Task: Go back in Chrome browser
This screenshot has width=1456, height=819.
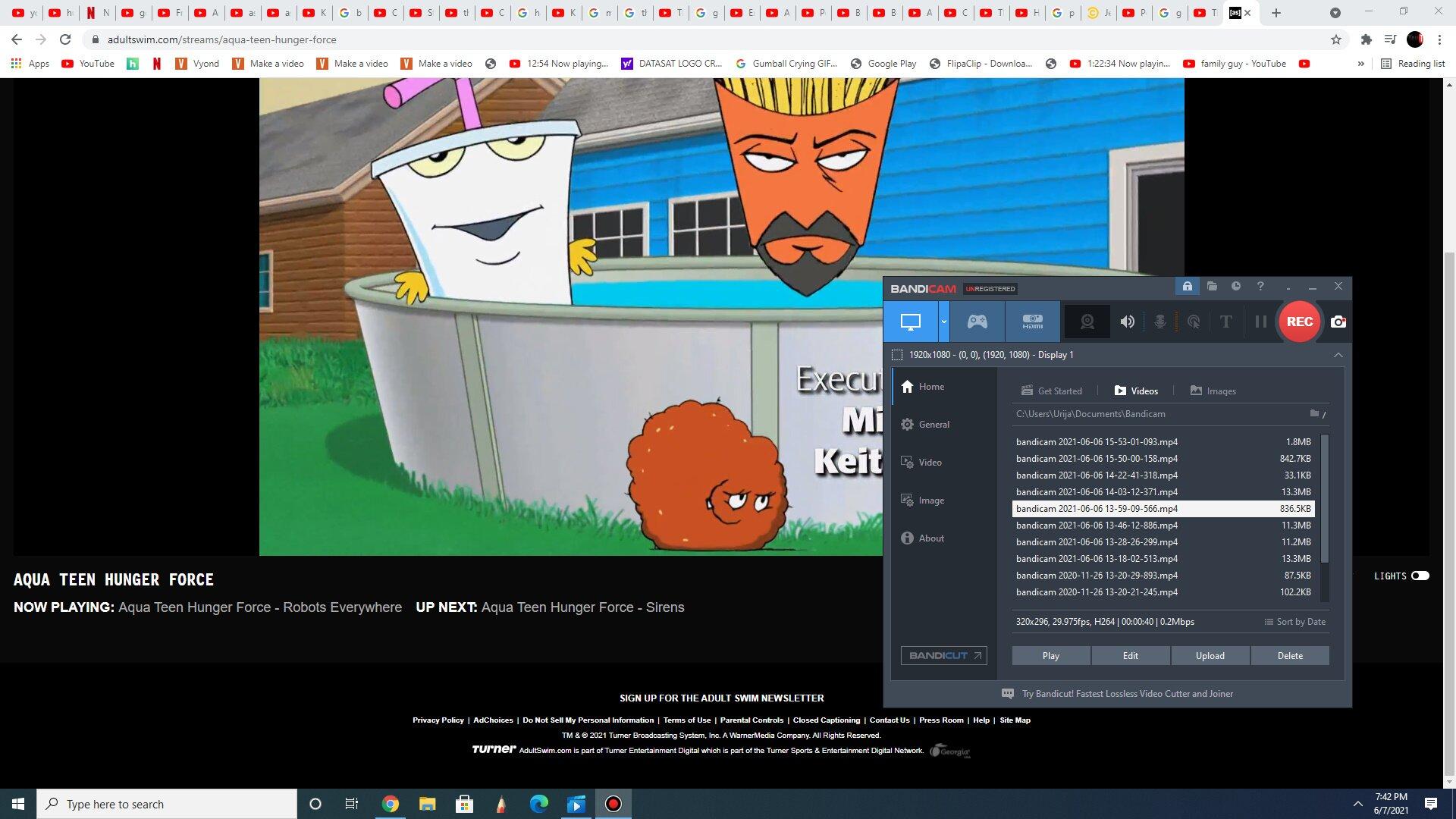Action: coord(17,39)
